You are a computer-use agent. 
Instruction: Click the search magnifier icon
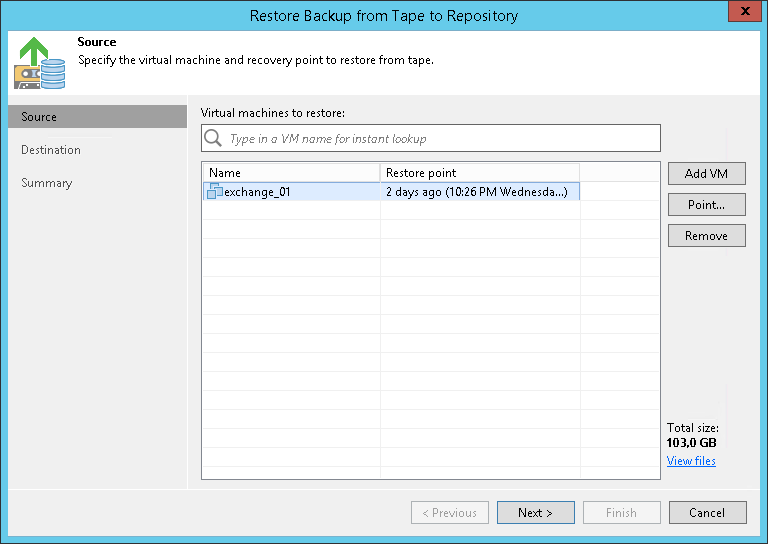click(x=214, y=138)
